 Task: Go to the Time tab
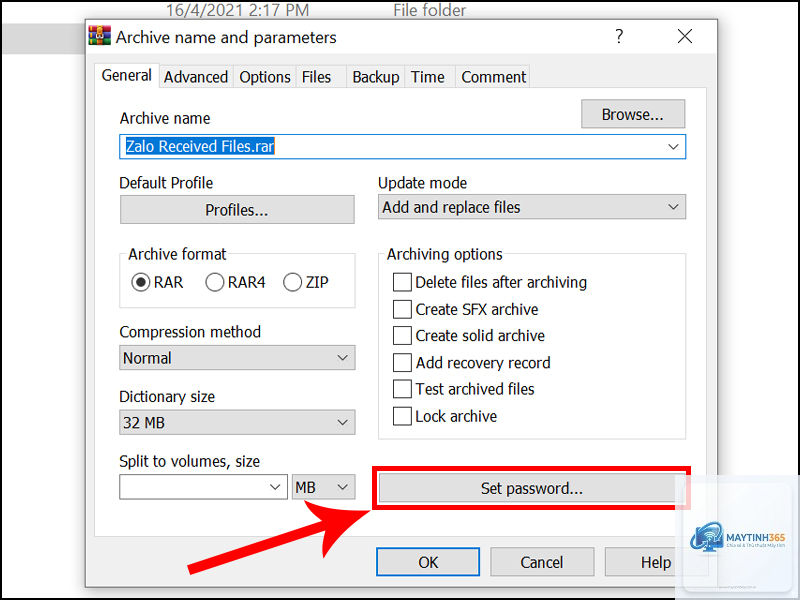428,77
